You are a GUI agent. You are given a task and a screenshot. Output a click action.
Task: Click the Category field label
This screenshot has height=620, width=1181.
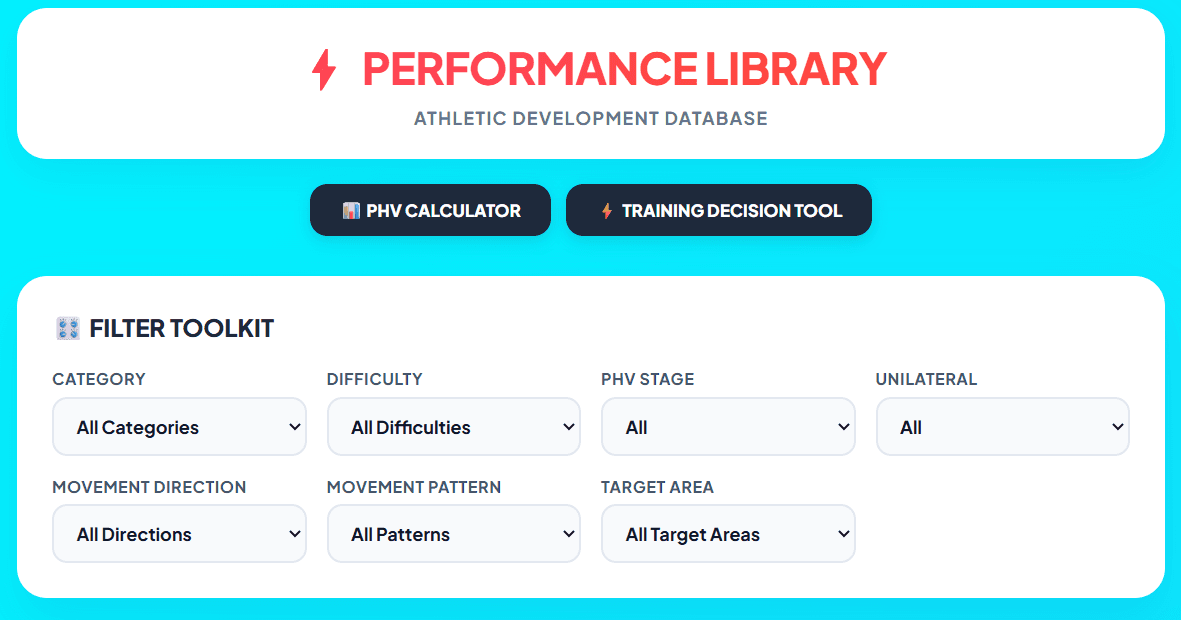(99, 380)
